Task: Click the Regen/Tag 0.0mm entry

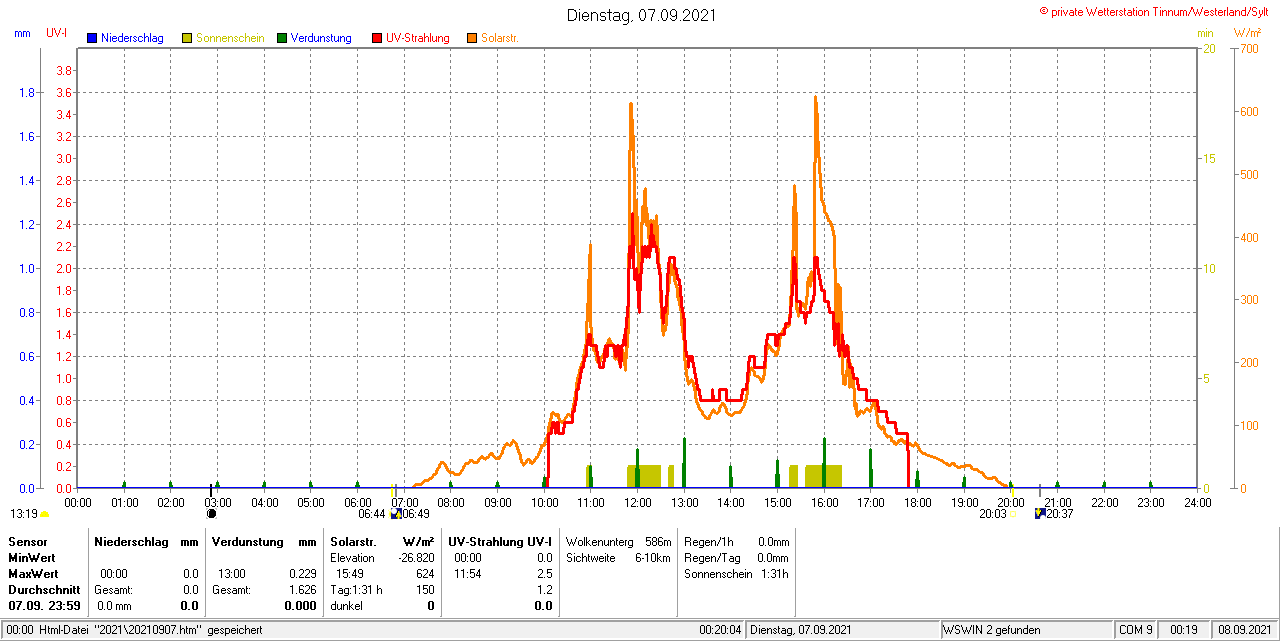Action: 737,558
